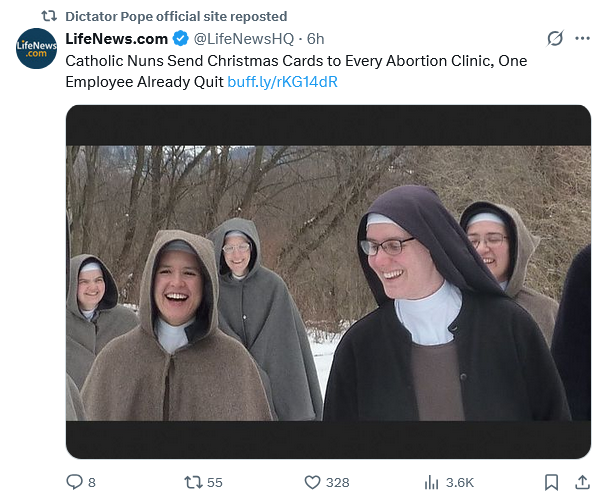This screenshot has width=609, height=504.
Task: Open the LifeNews.com display name profile link
Action: click(x=116, y=39)
